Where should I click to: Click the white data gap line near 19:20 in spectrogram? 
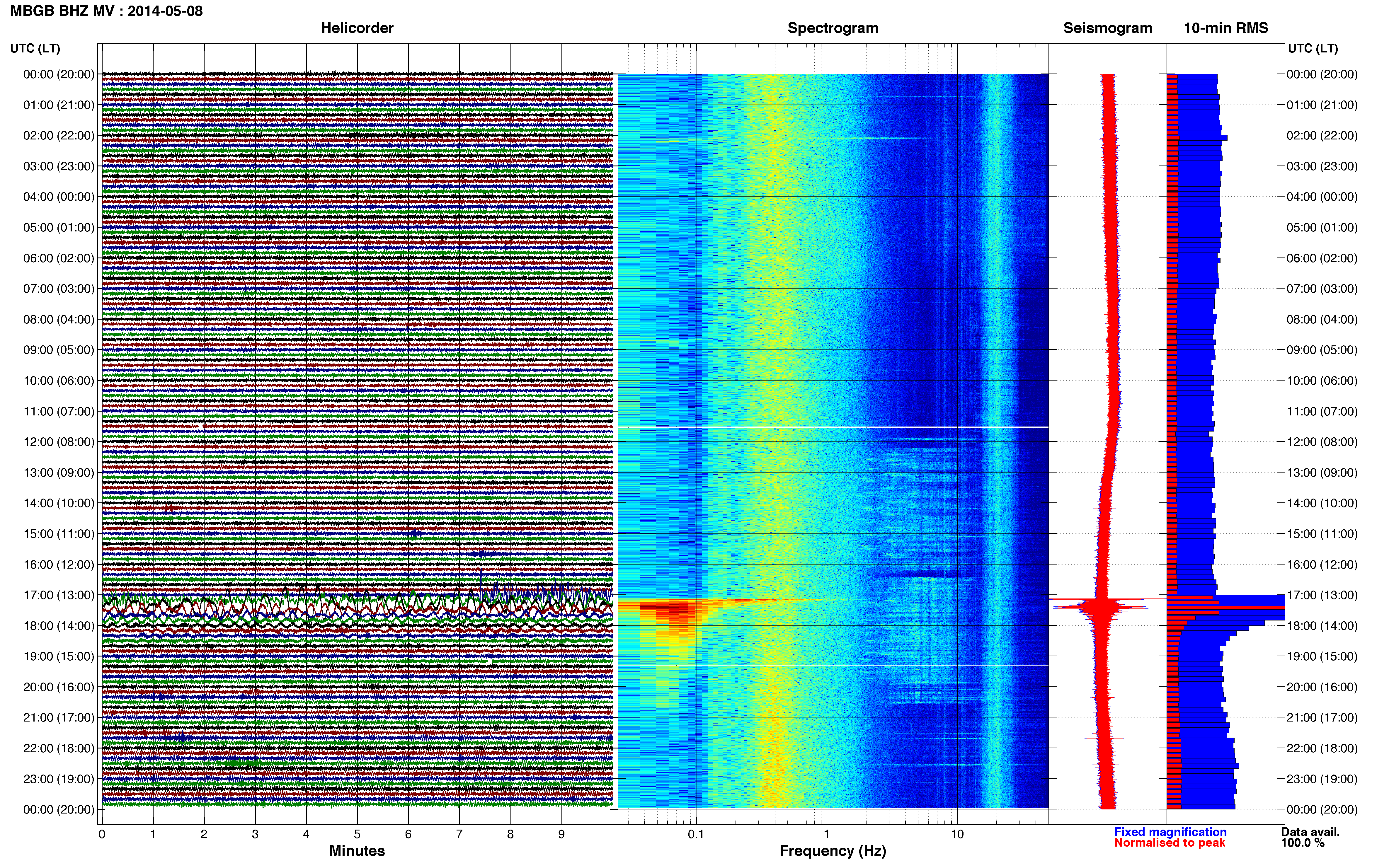click(x=833, y=665)
